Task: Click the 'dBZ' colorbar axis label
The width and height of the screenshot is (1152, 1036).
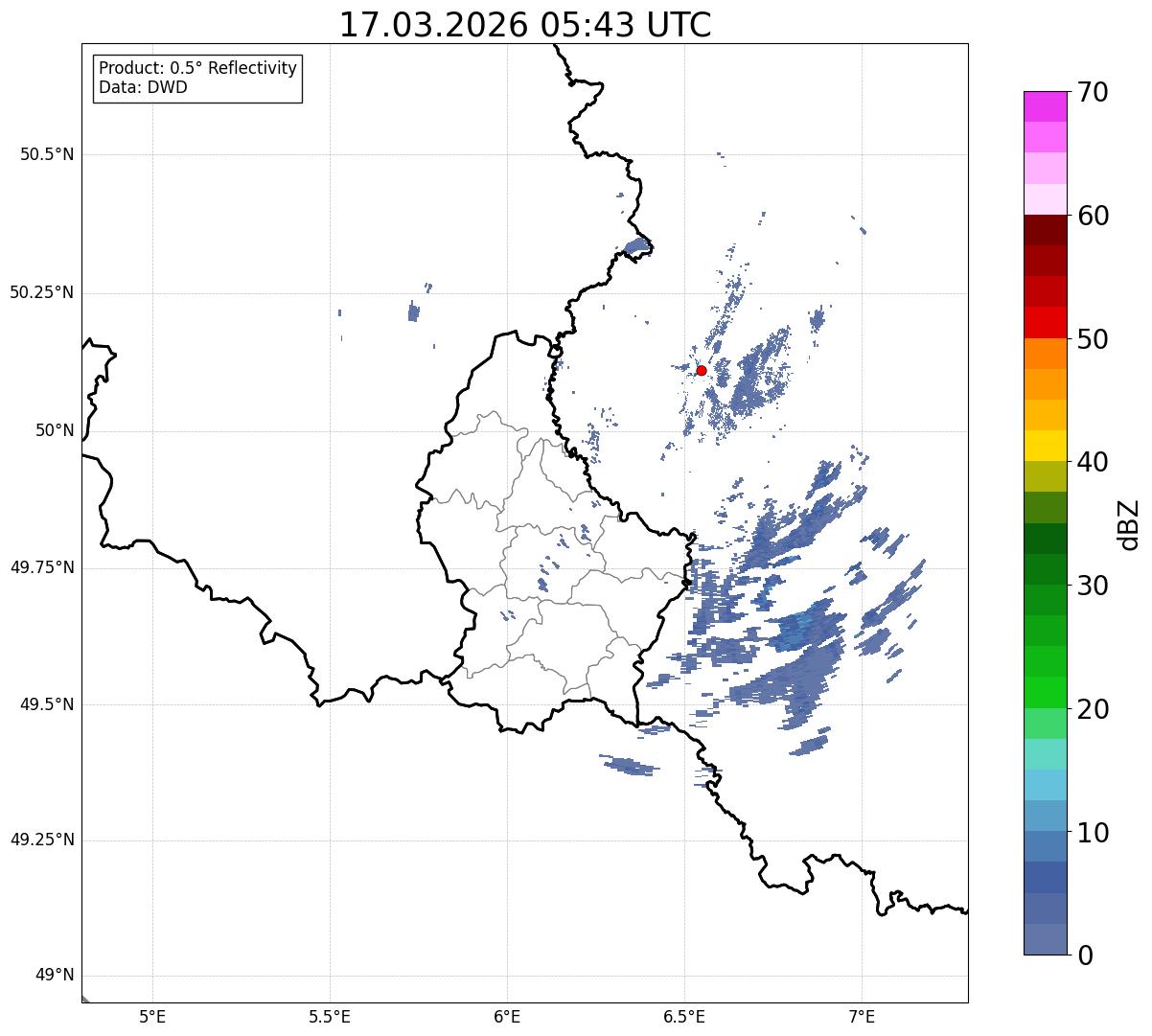Action: click(x=1129, y=524)
